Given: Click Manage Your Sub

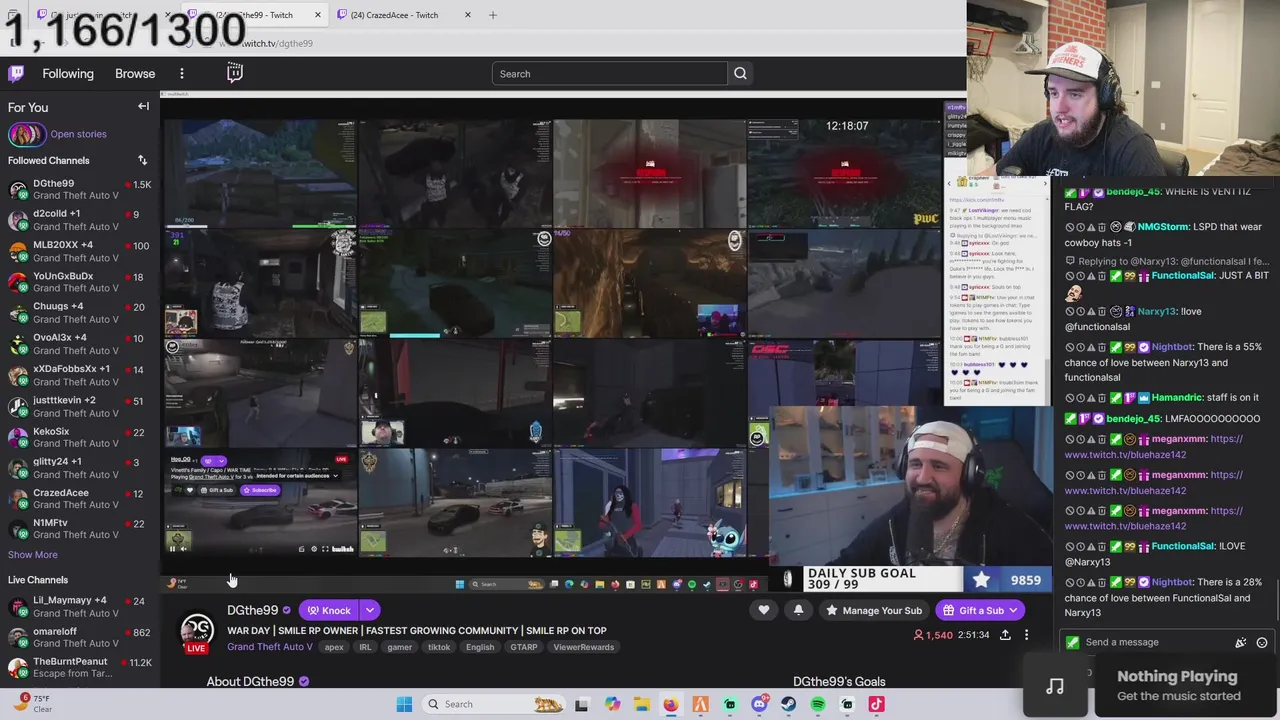Looking at the screenshot, I should click(x=872, y=610).
